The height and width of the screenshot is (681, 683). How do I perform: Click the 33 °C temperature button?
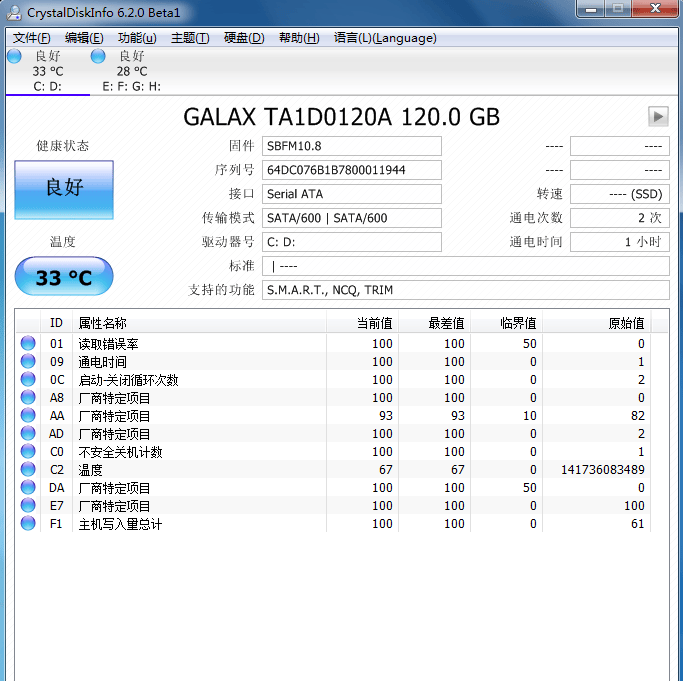pyautogui.click(x=64, y=276)
